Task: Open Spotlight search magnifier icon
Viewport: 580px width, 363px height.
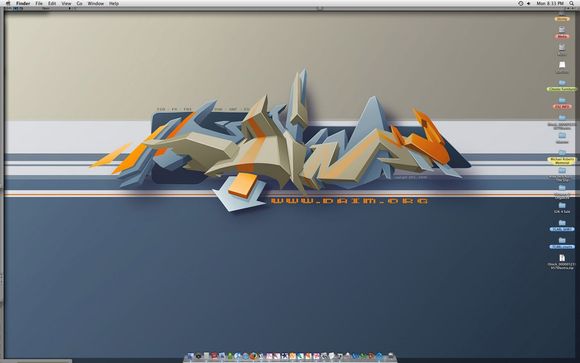Action: pos(572,3)
